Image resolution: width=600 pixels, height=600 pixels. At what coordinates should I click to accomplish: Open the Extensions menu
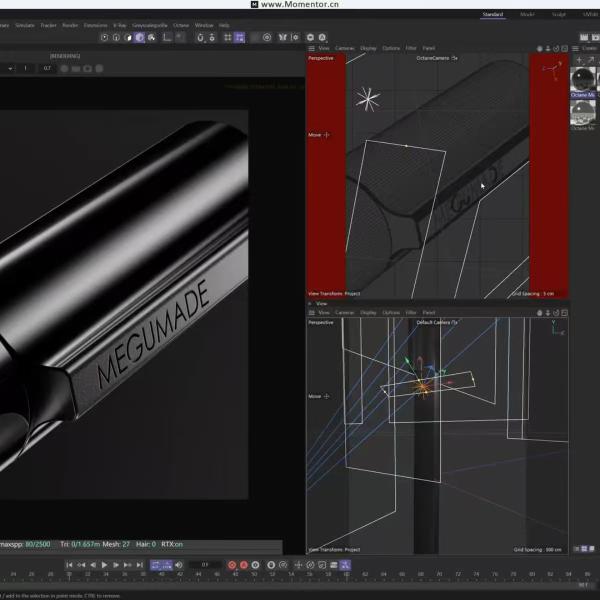tap(96, 25)
